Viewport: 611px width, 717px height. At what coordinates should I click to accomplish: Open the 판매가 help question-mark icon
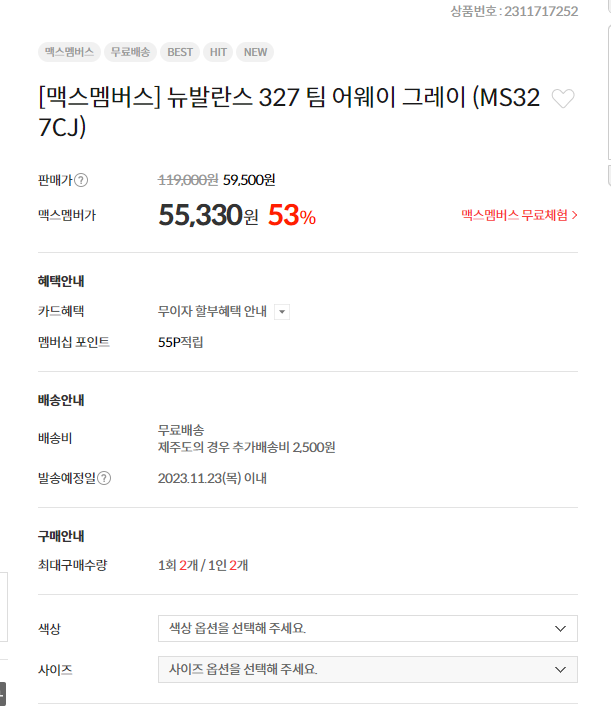(81, 180)
